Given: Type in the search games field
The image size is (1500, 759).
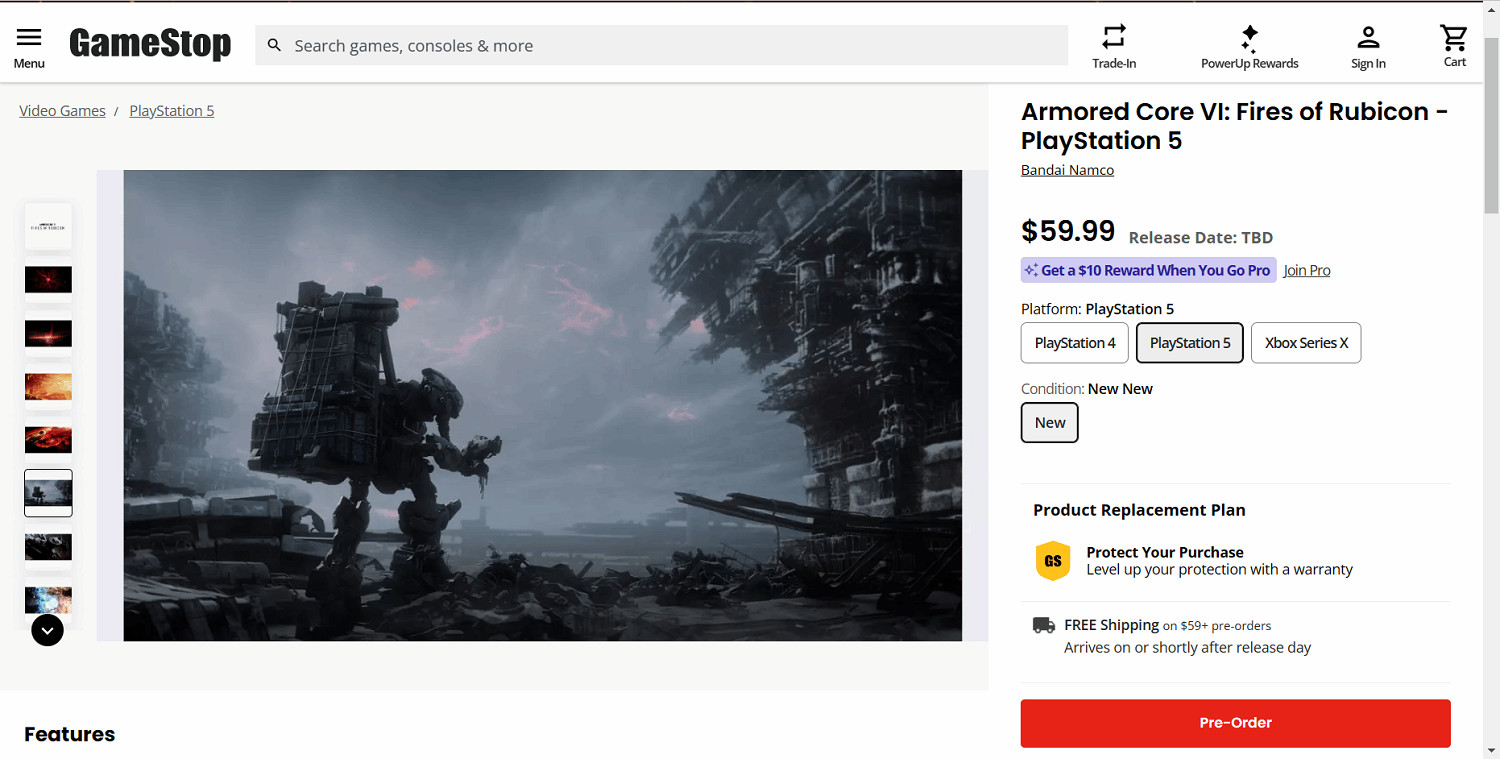Looking at the screenshot, I should pos(670,46).
